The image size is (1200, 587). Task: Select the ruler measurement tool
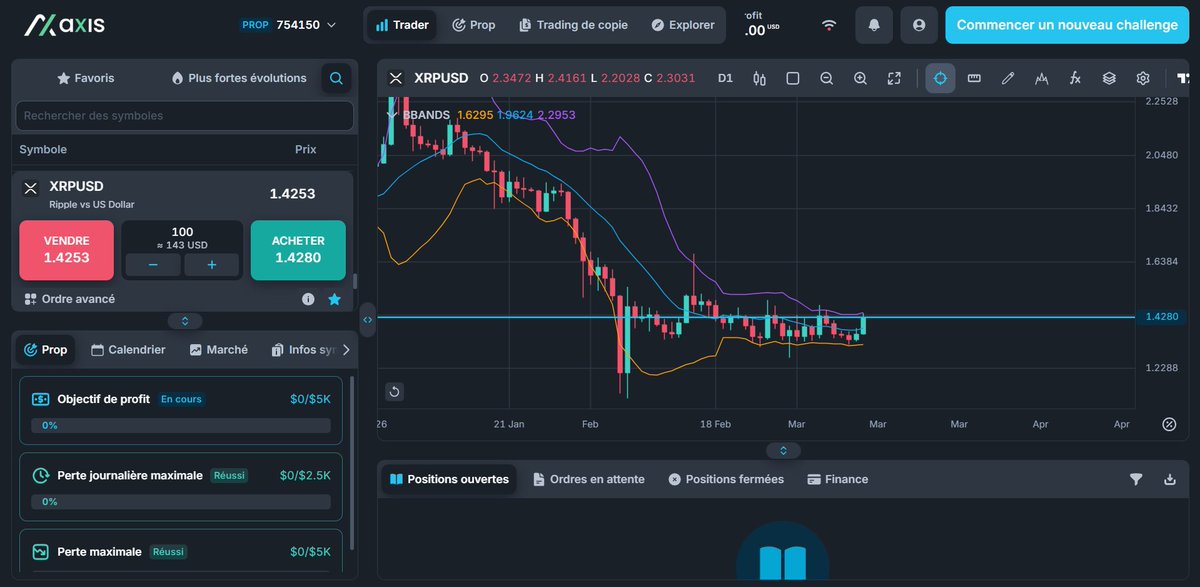(974, 78)
